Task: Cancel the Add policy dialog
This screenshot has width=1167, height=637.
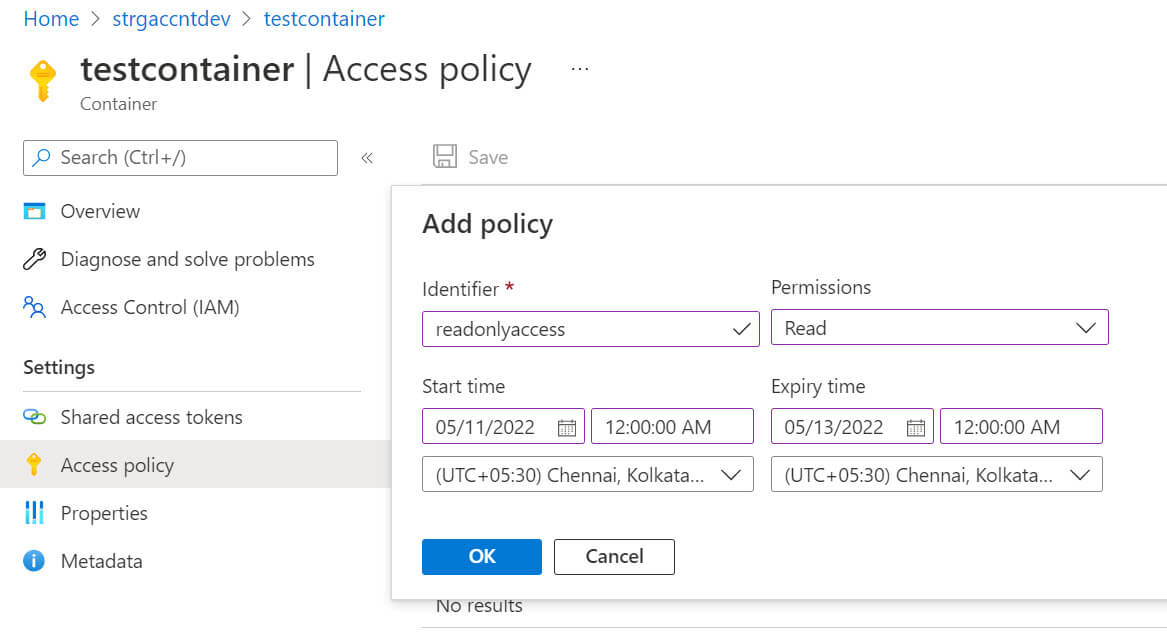Action: tap(614, 557)
